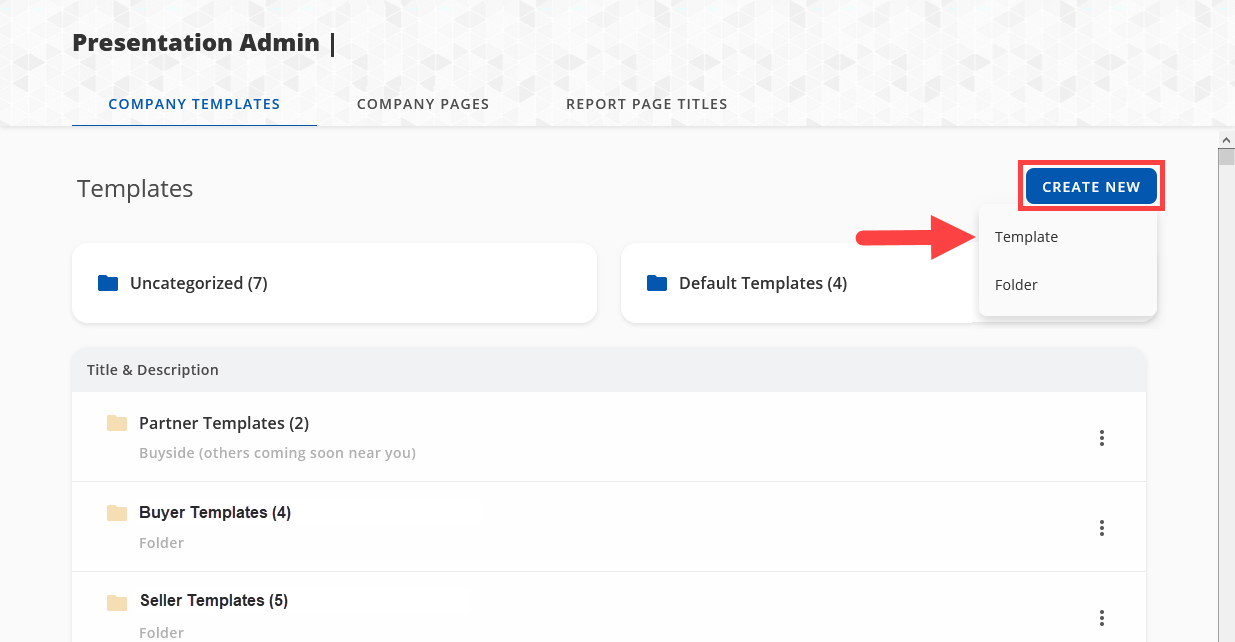Switch to the Report Page Titles tab
Viewport: 1235px width, 642px height.
click(646, 104)
